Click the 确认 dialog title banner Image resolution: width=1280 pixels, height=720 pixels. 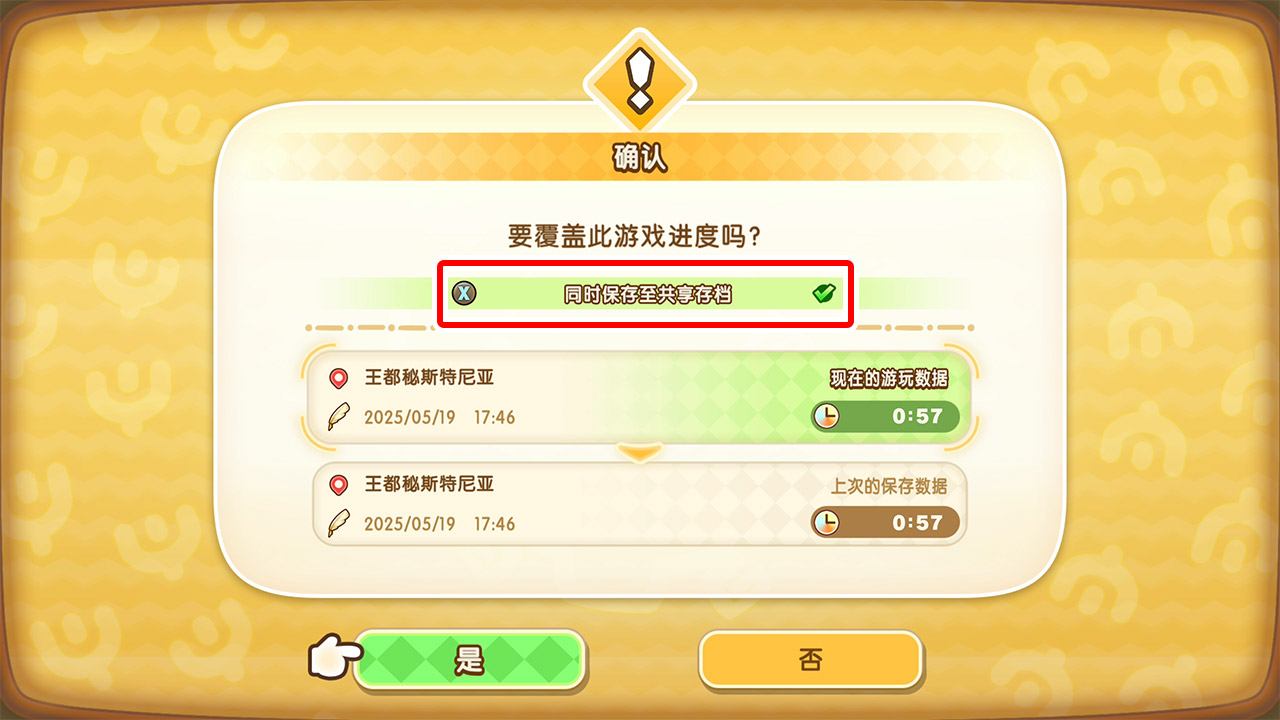click(x=640, y=158)
